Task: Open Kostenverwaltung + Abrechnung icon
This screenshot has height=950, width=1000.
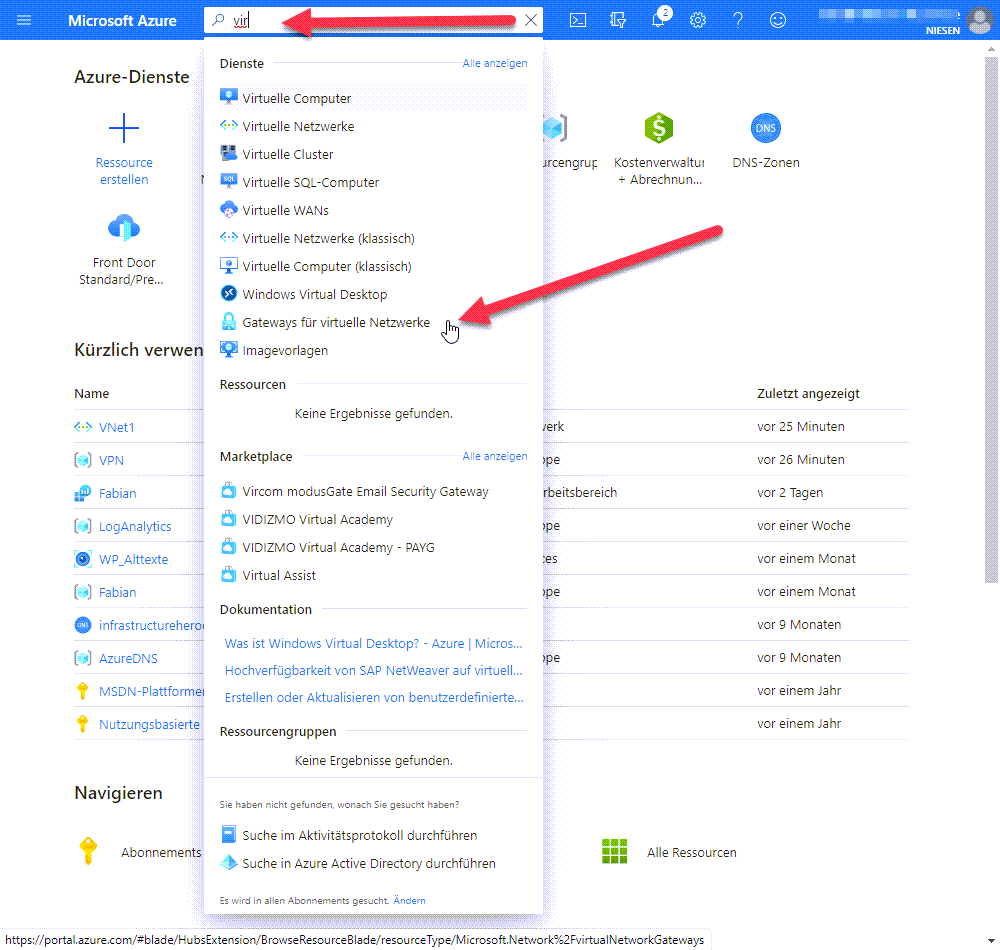Action: [x=659, y=128]
